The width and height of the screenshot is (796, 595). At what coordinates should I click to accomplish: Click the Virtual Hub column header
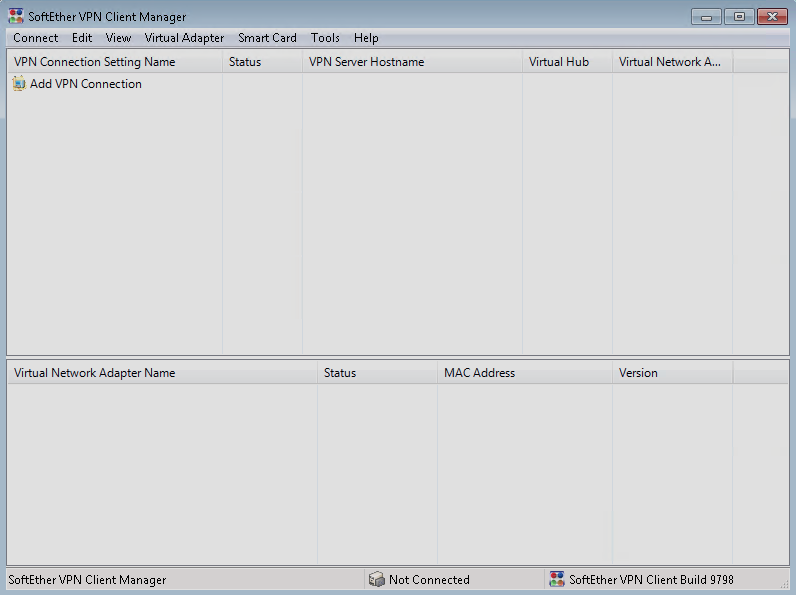click(559, 62)
